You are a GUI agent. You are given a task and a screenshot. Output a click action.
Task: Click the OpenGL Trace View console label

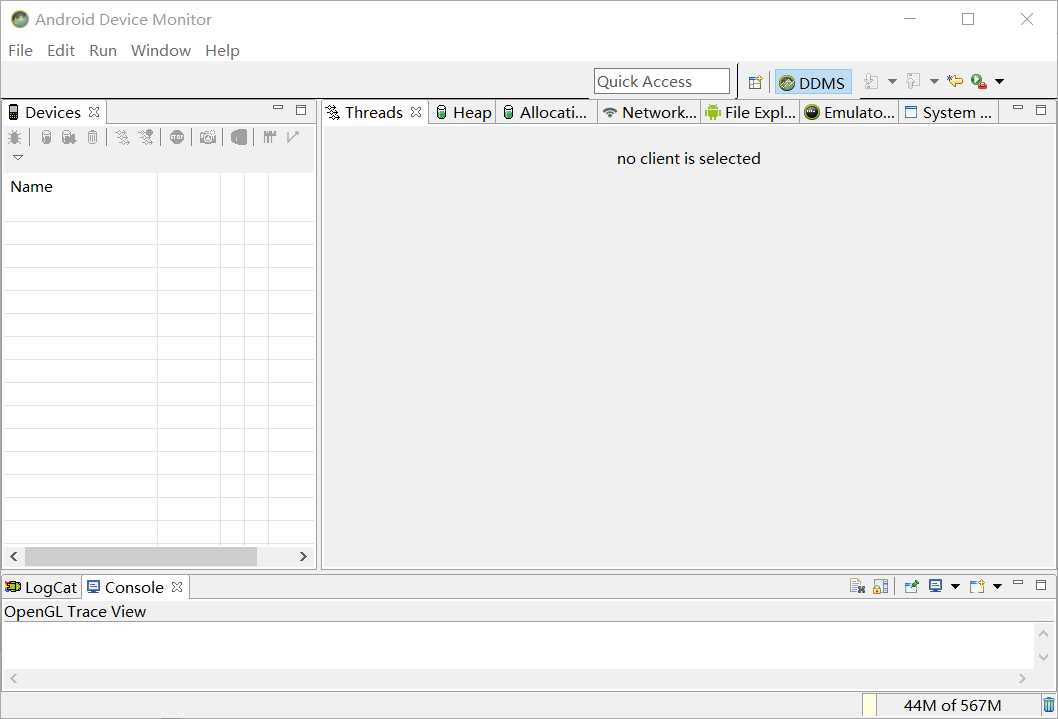75,612
